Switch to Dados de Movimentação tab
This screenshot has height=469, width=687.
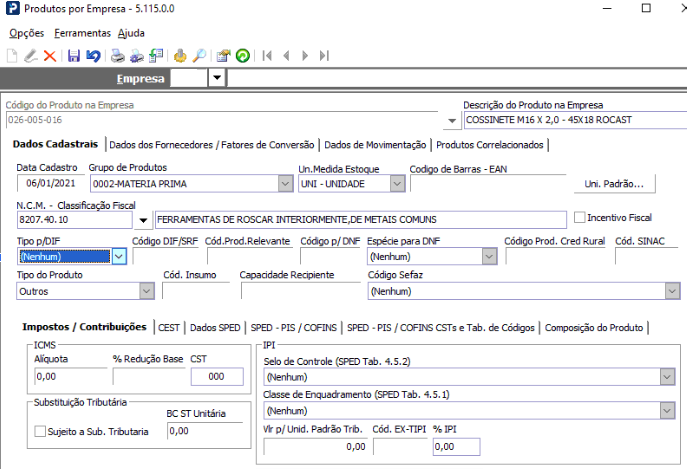376,145
